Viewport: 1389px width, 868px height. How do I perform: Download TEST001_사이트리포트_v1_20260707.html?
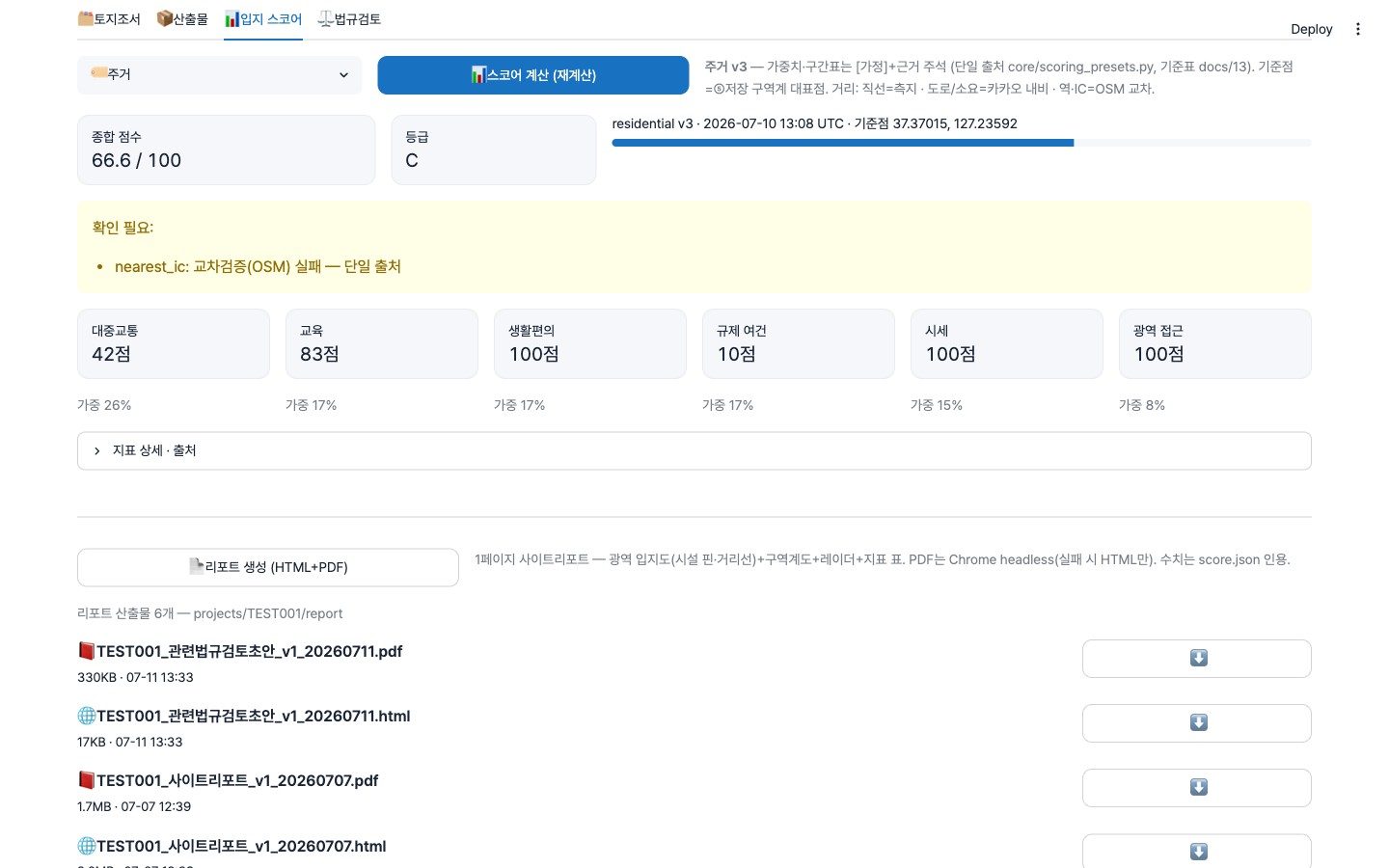tap(1197, 852)
